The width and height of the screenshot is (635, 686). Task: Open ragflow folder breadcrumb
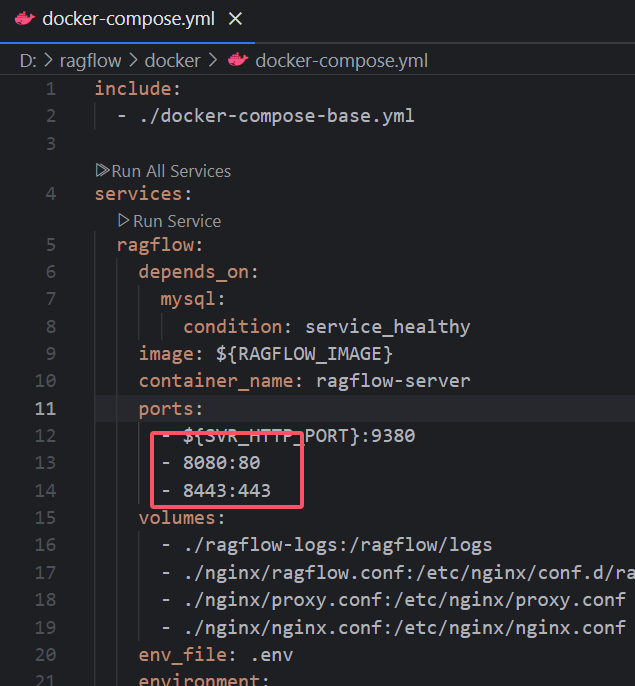point(90,60)
